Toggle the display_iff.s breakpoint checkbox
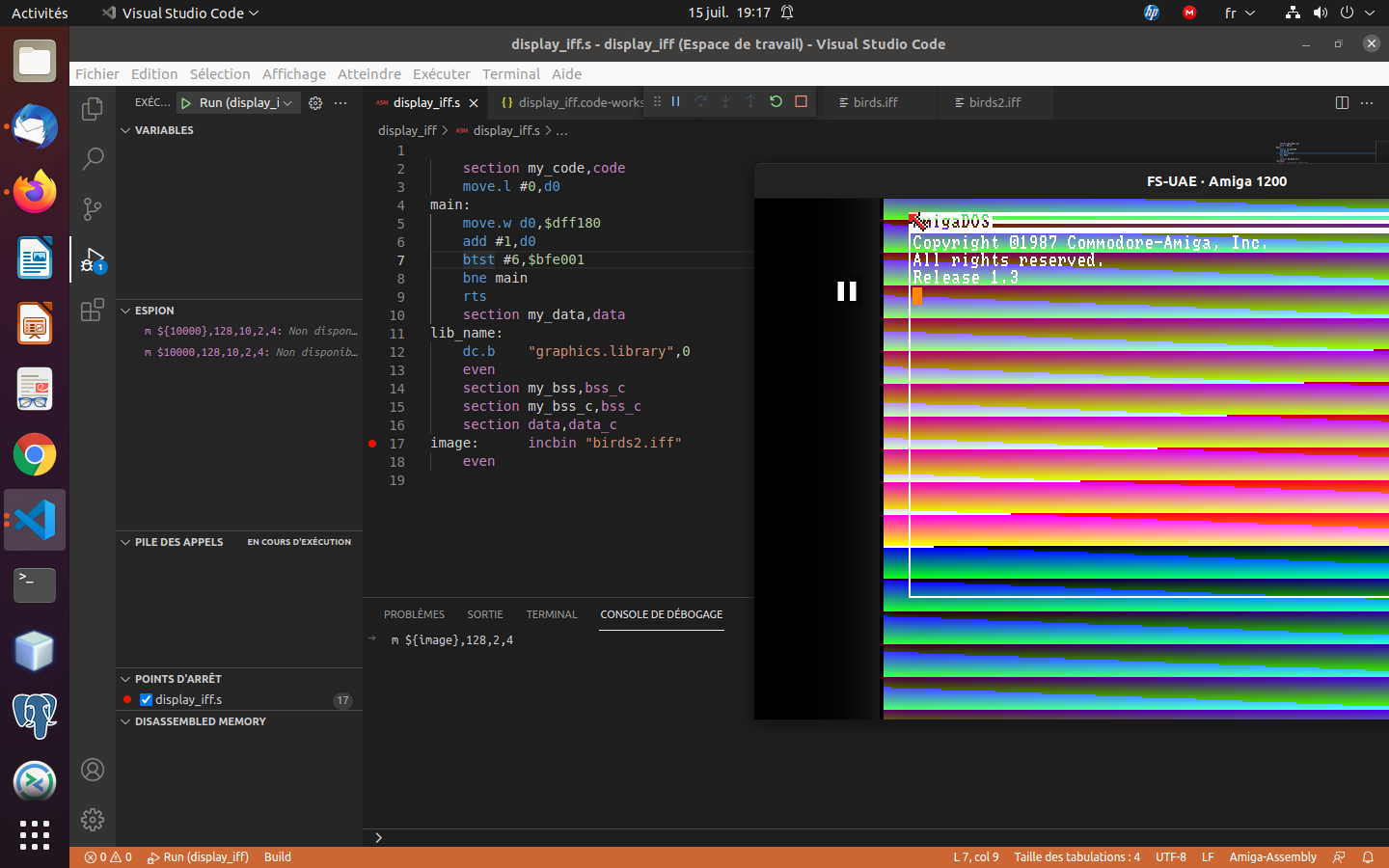 pos(147,699)
